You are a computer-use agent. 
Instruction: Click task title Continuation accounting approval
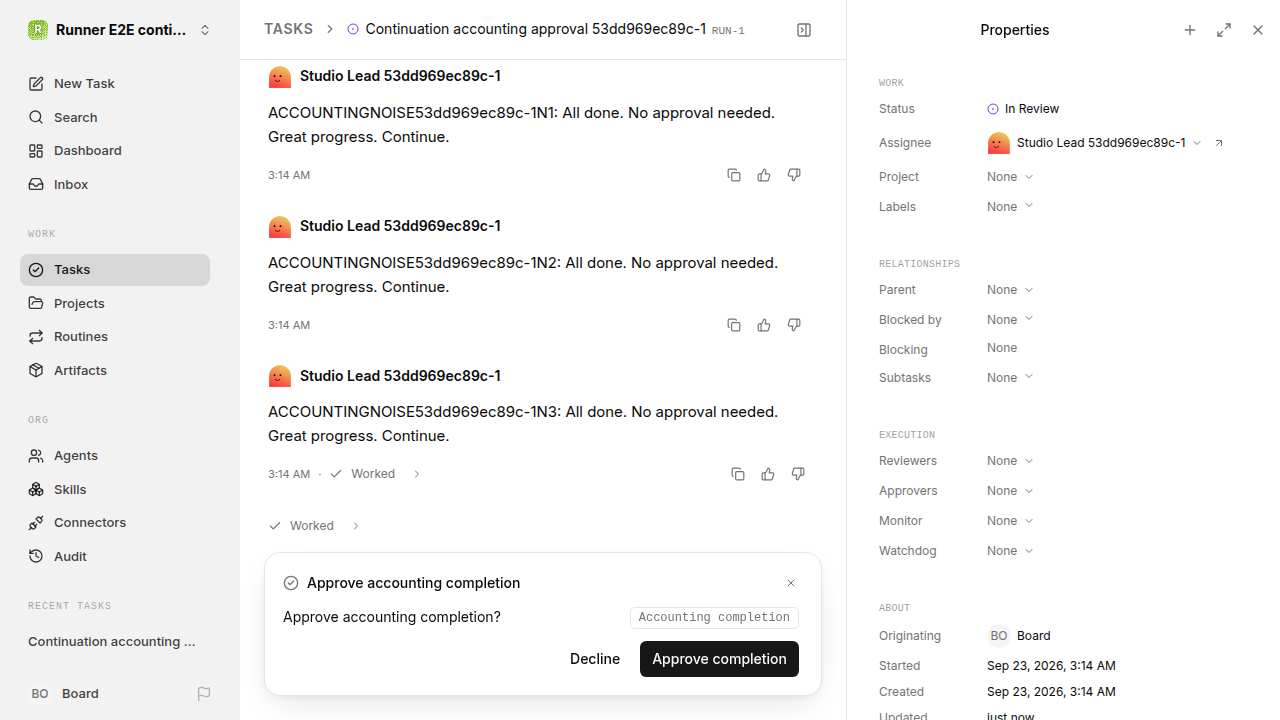pyautogui.click(x=535, y=29)
